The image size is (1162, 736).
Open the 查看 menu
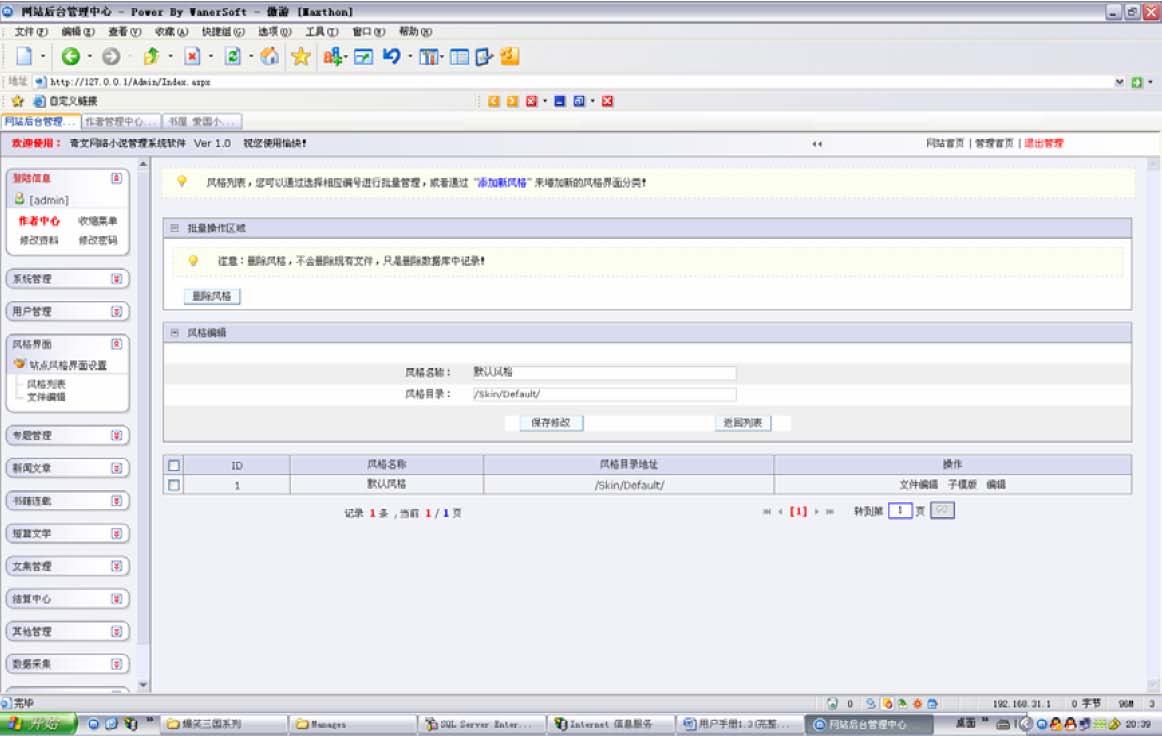(124, 32)
